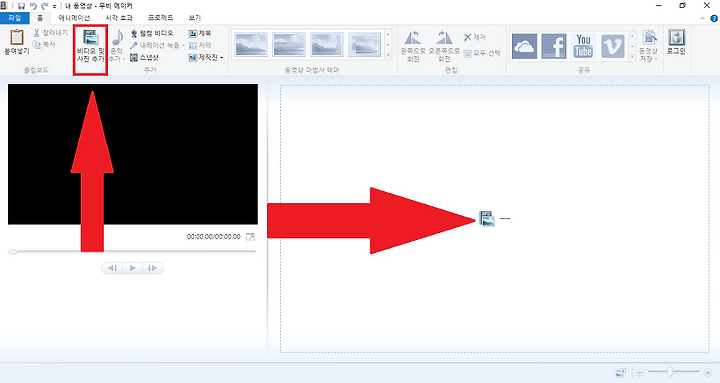
Task: Click the preview seek bar handle
Action: 12,252
